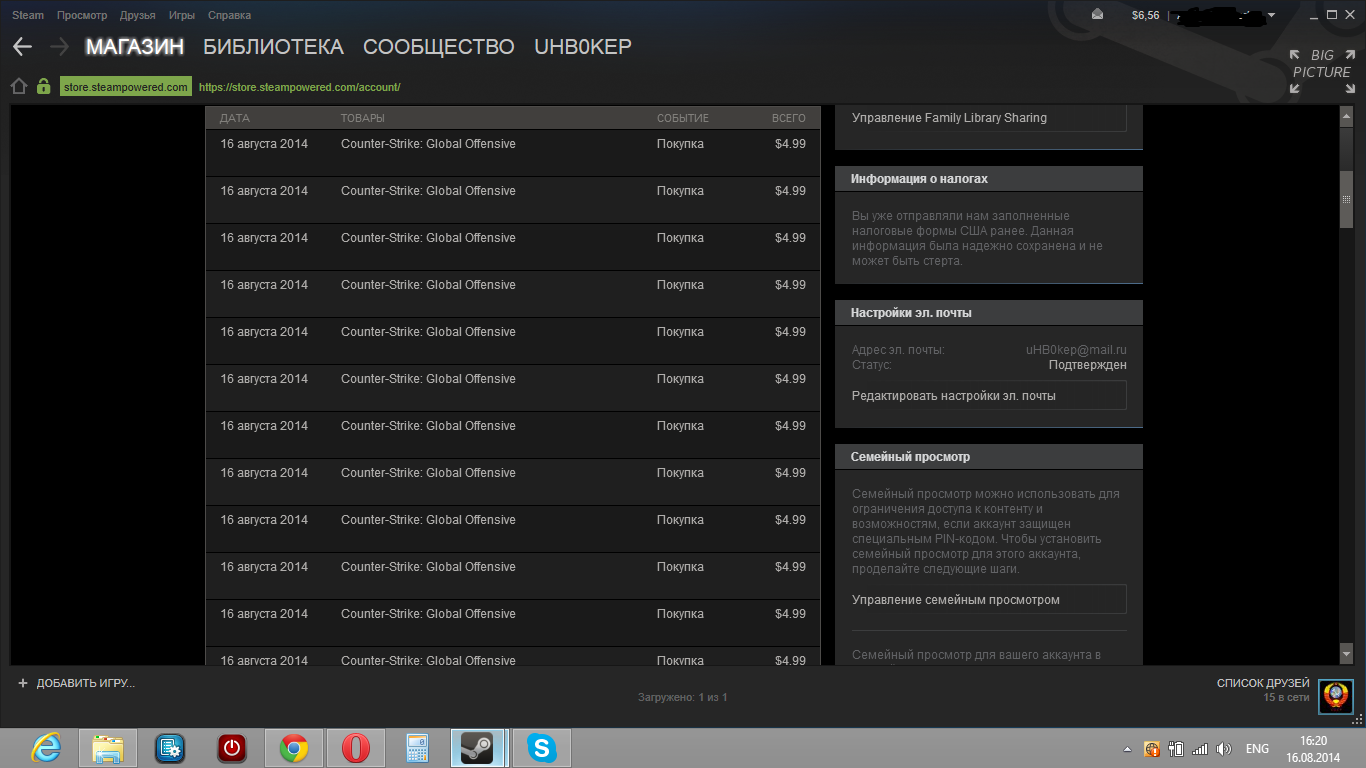Screen dimensions: 1366x768
Task: Click the ТОВАРЫ column header
Action: 363,118
